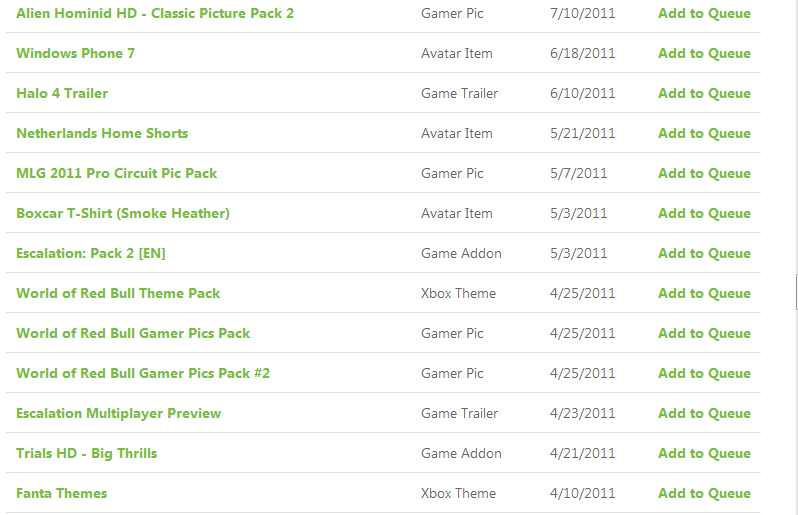
Task: Open the Fanta Themes link
Action: [x=62, y=493]
